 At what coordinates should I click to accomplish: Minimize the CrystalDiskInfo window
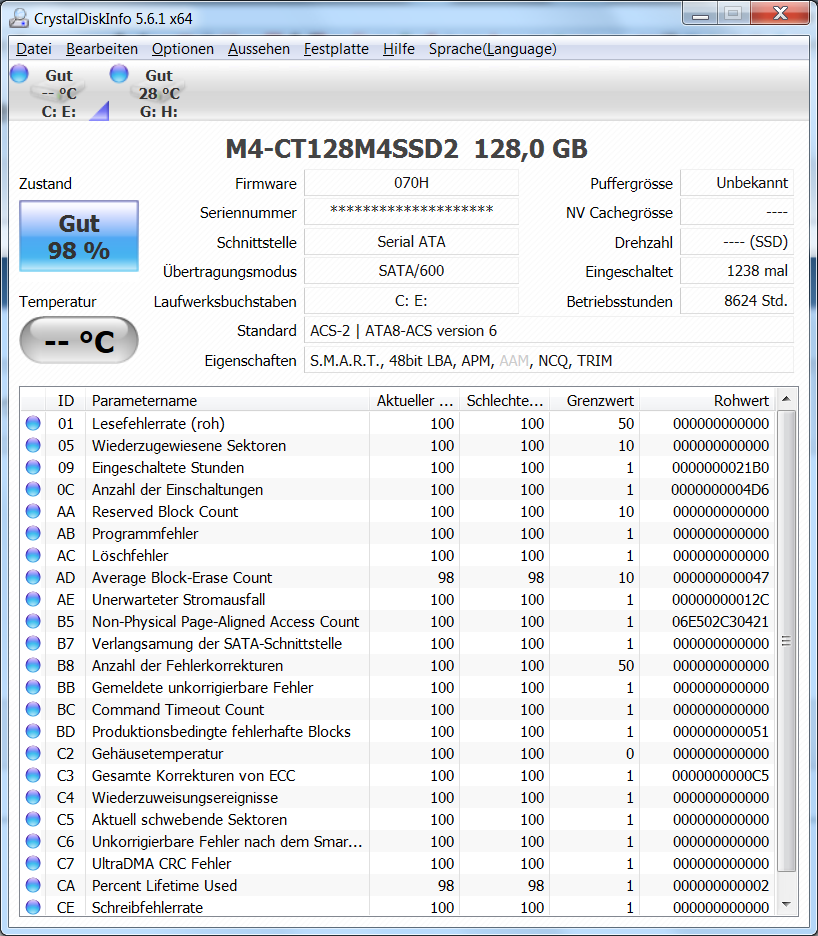pos(701,14)
